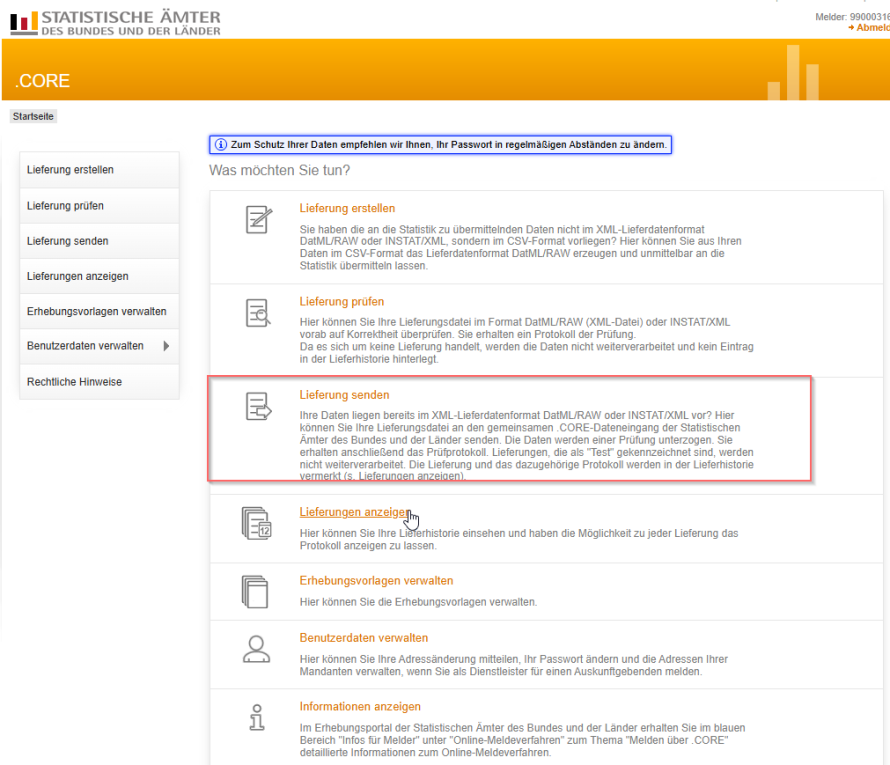Click the Informationen anzeigen info icon

coord(257,717)
